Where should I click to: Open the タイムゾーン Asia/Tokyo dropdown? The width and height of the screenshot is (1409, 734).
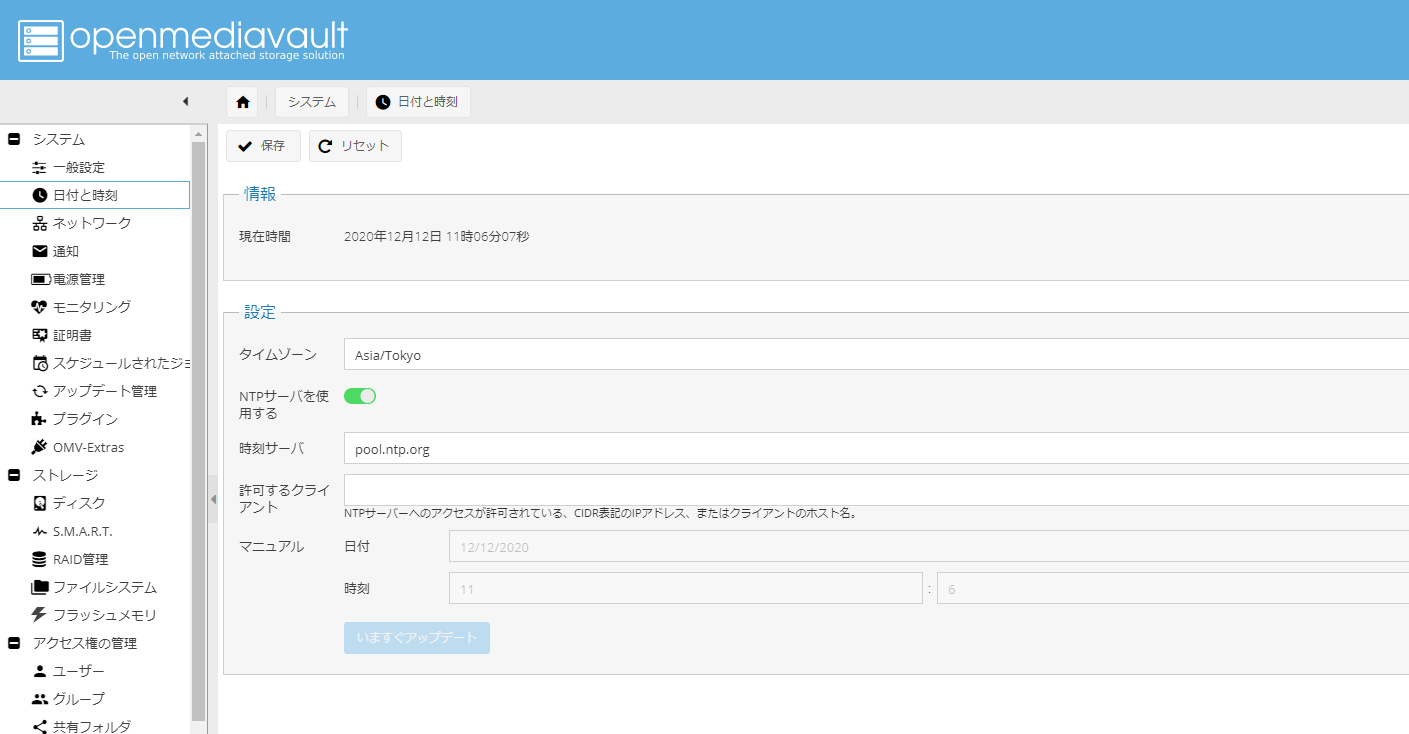click(x=876, y=355)
